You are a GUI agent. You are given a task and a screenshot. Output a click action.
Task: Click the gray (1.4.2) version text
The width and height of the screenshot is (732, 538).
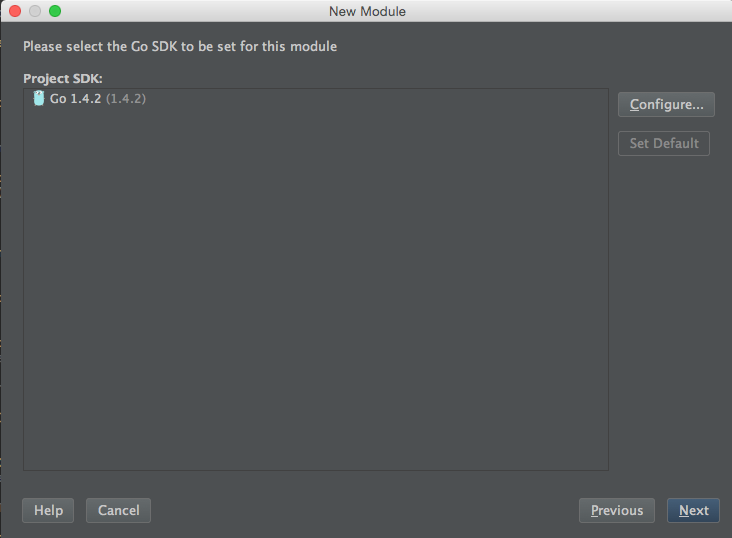126,99
